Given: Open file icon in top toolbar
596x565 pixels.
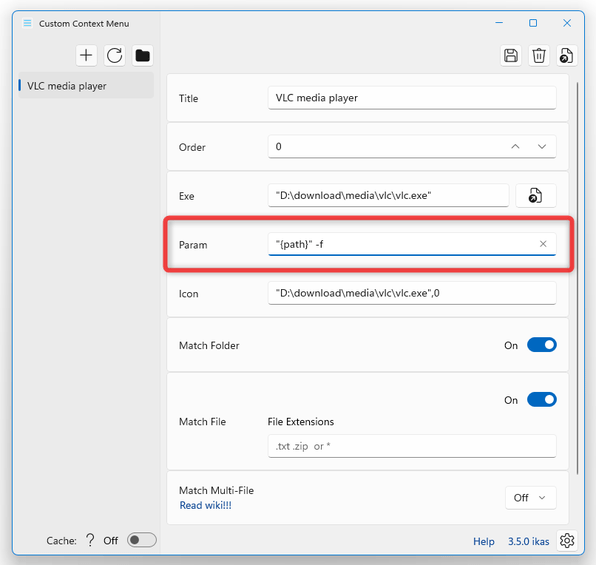Looking at the screenshot, I should pos(567,56).
